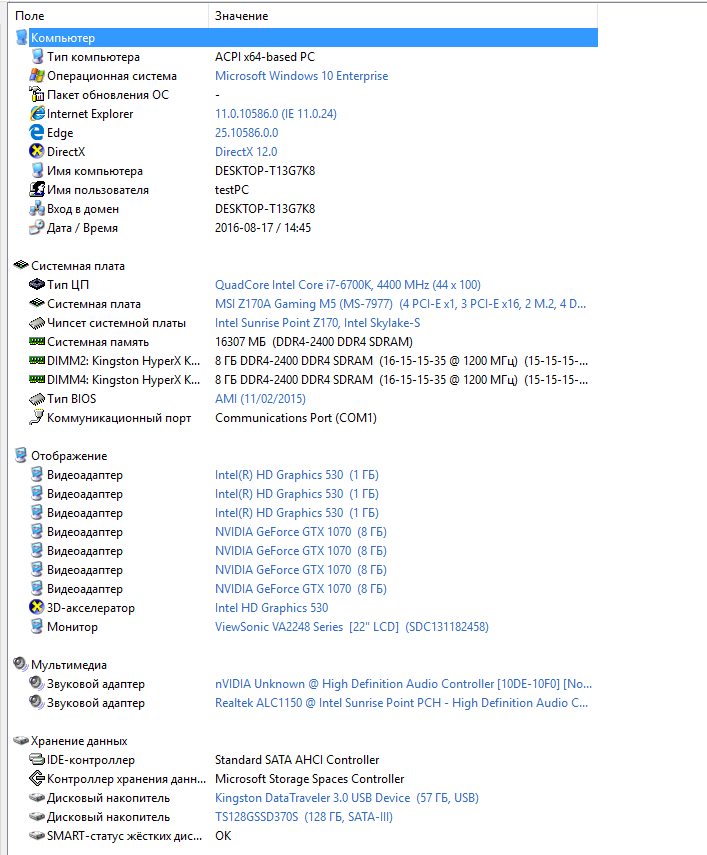Click the Edge browser icon
The width and height of the screenshot is (707, 855).
tap(37, 133)
